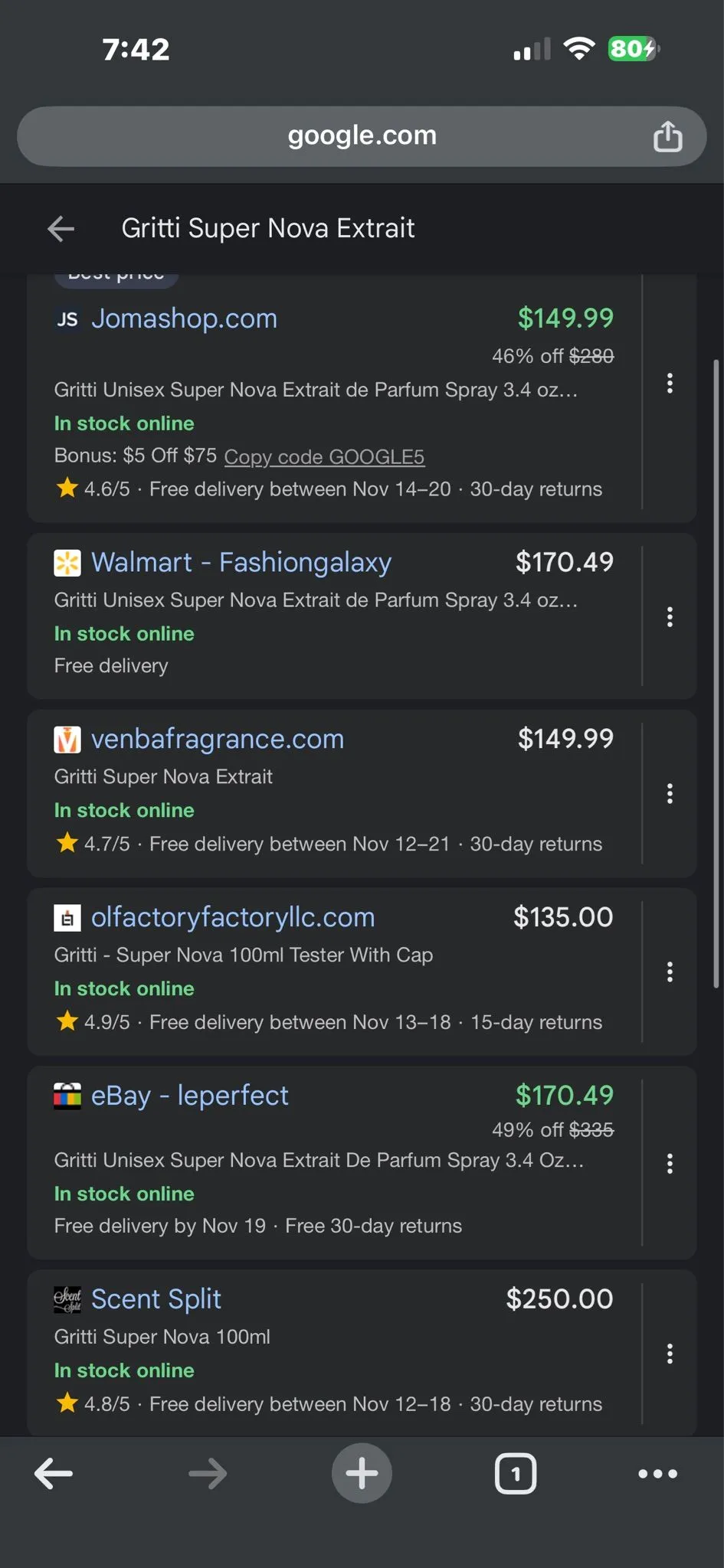Open three-dot options for Walmart Fashiongalaxy listing
This screenshot has height=1568, width=724.
point(670,617)
